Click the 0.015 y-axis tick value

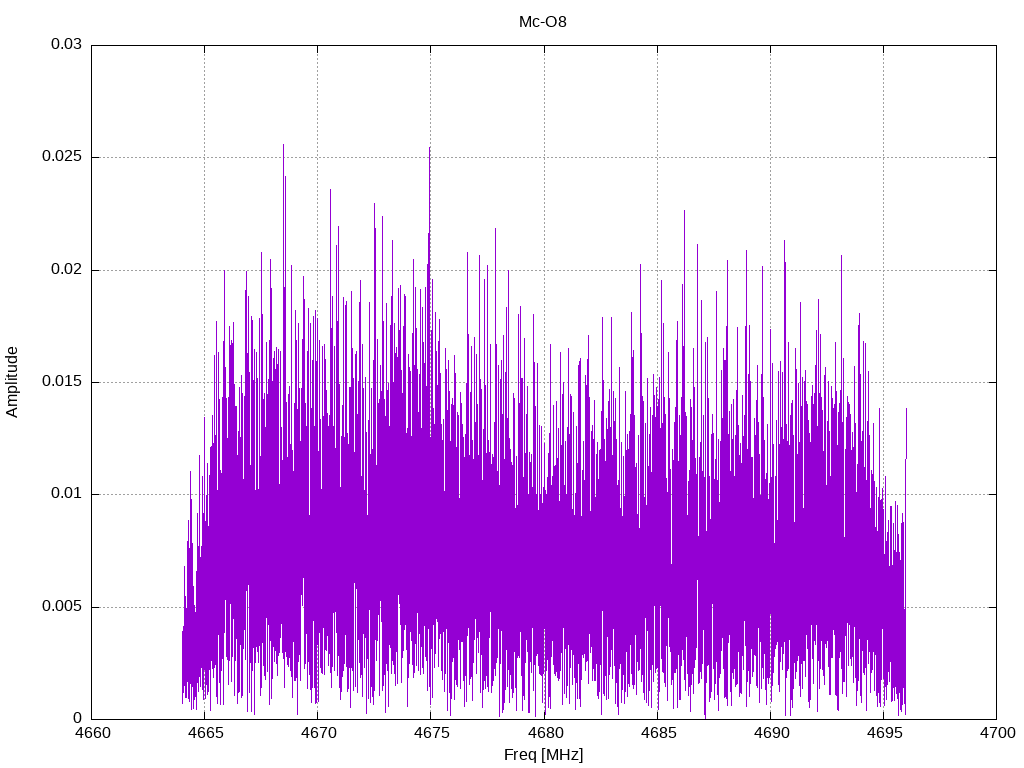click(x=62, y=381)
